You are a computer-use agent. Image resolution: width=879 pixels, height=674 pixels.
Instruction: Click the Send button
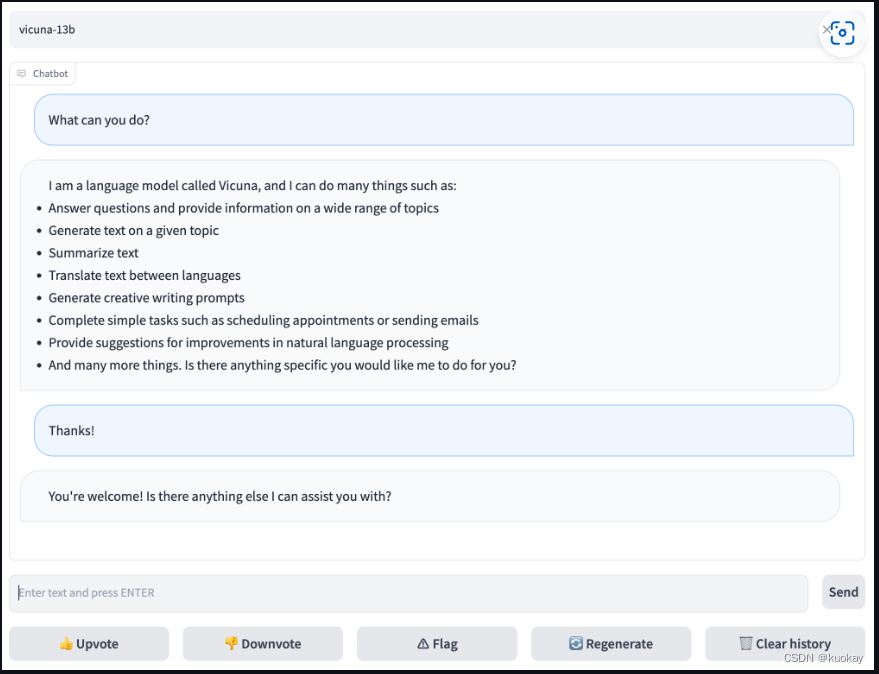(x=843, y=592)
